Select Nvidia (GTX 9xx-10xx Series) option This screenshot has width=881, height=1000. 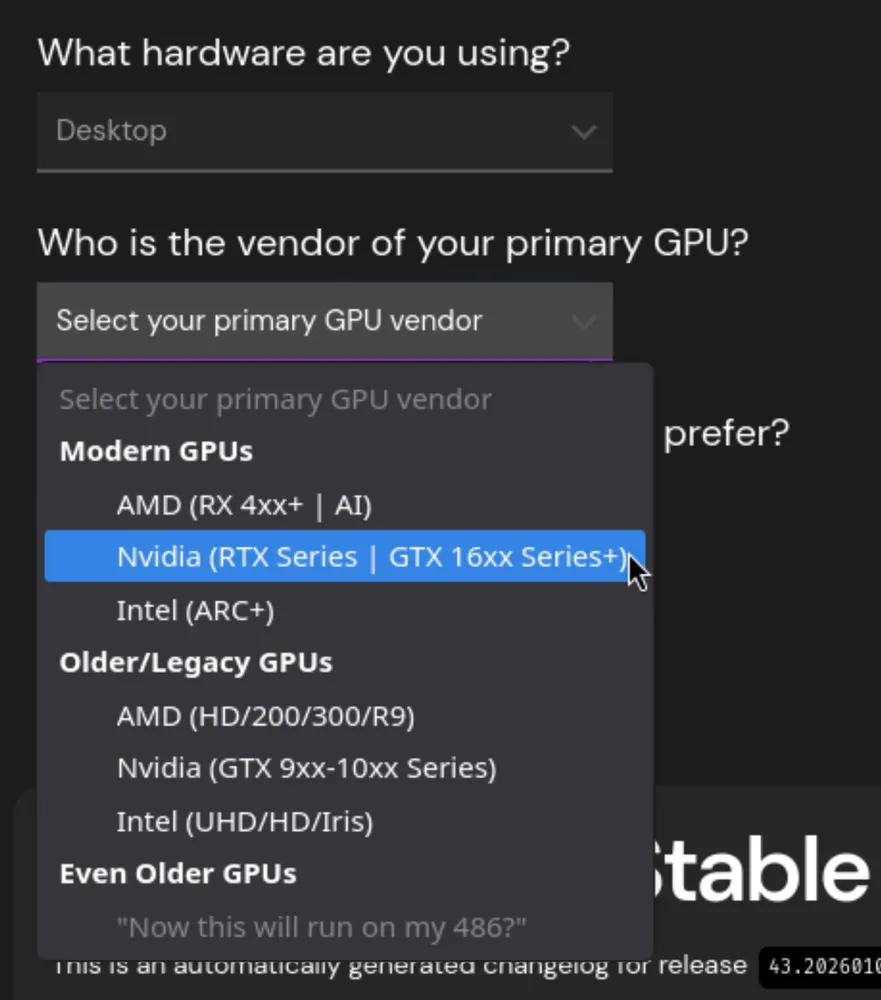(x=306, y=768)
